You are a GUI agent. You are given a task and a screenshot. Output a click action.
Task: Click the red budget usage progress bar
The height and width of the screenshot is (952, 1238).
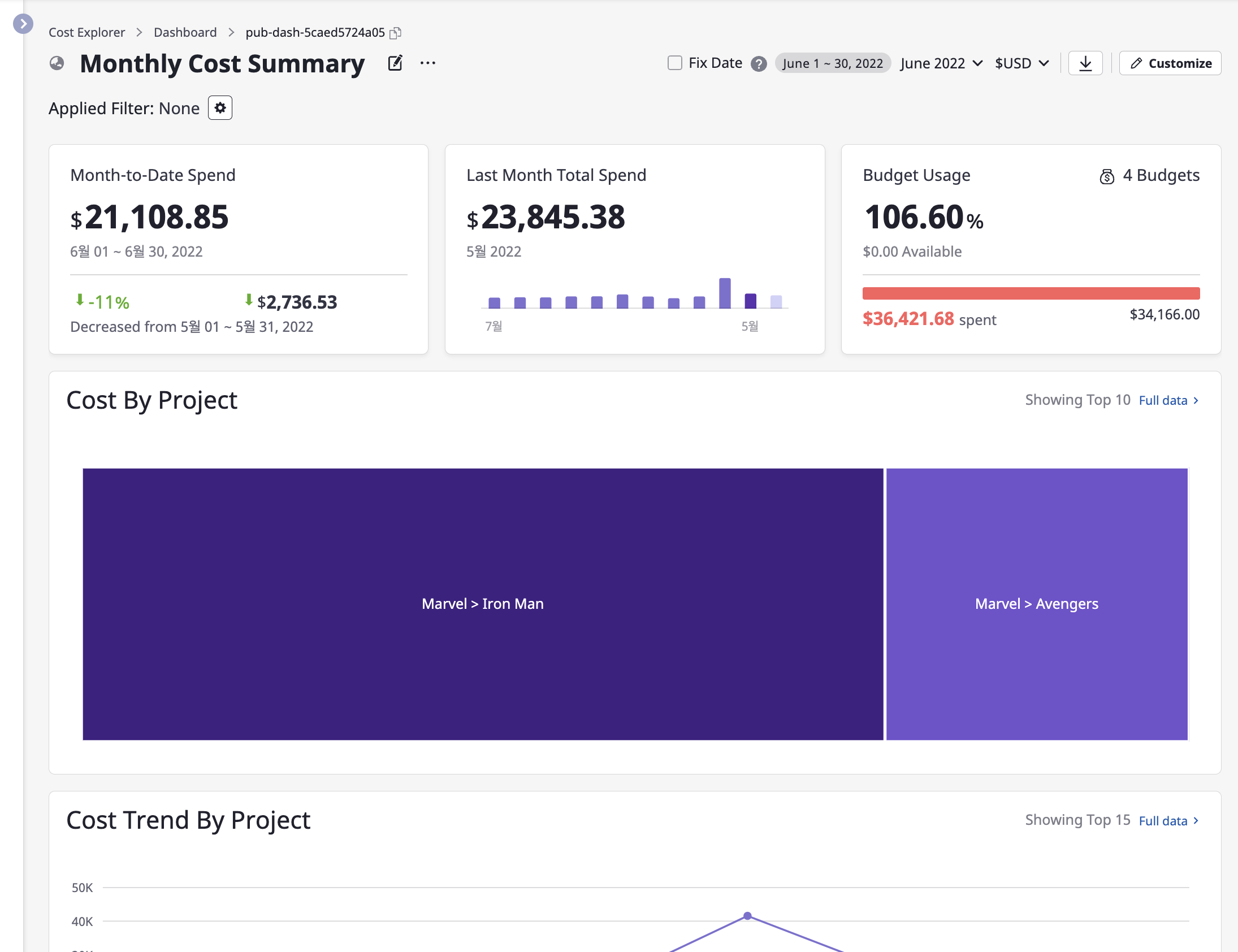coord(1031,293)
